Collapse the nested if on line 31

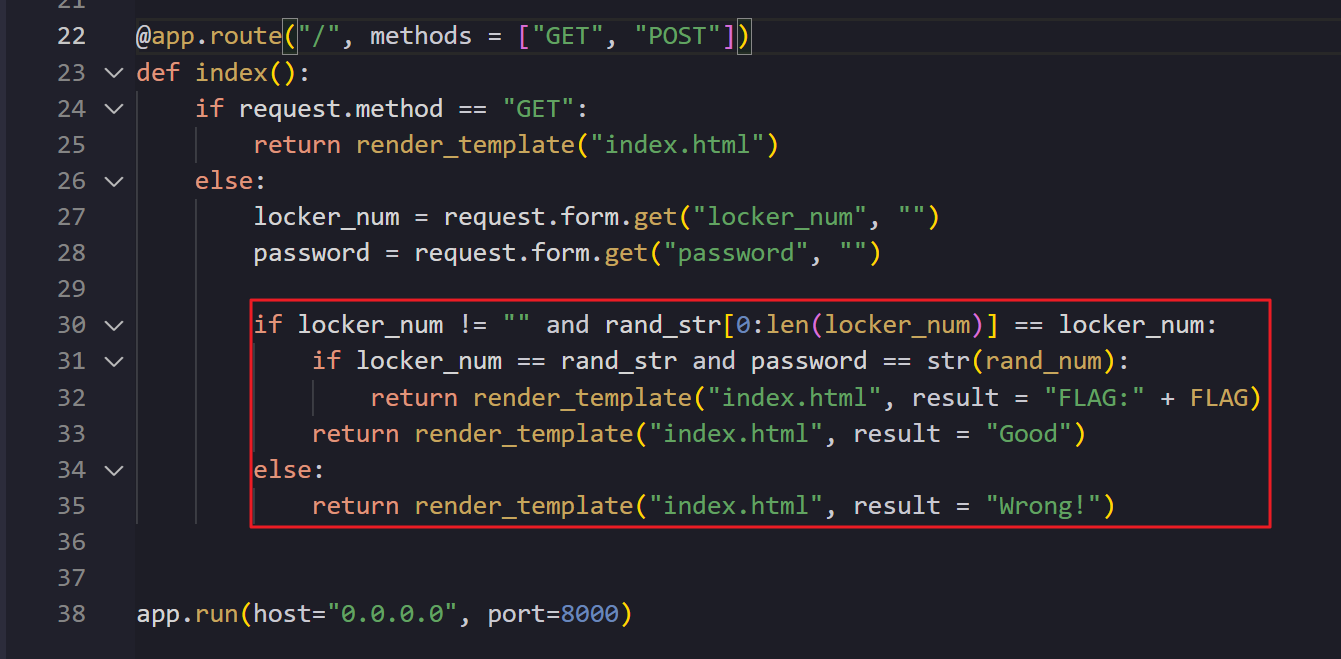113,361
